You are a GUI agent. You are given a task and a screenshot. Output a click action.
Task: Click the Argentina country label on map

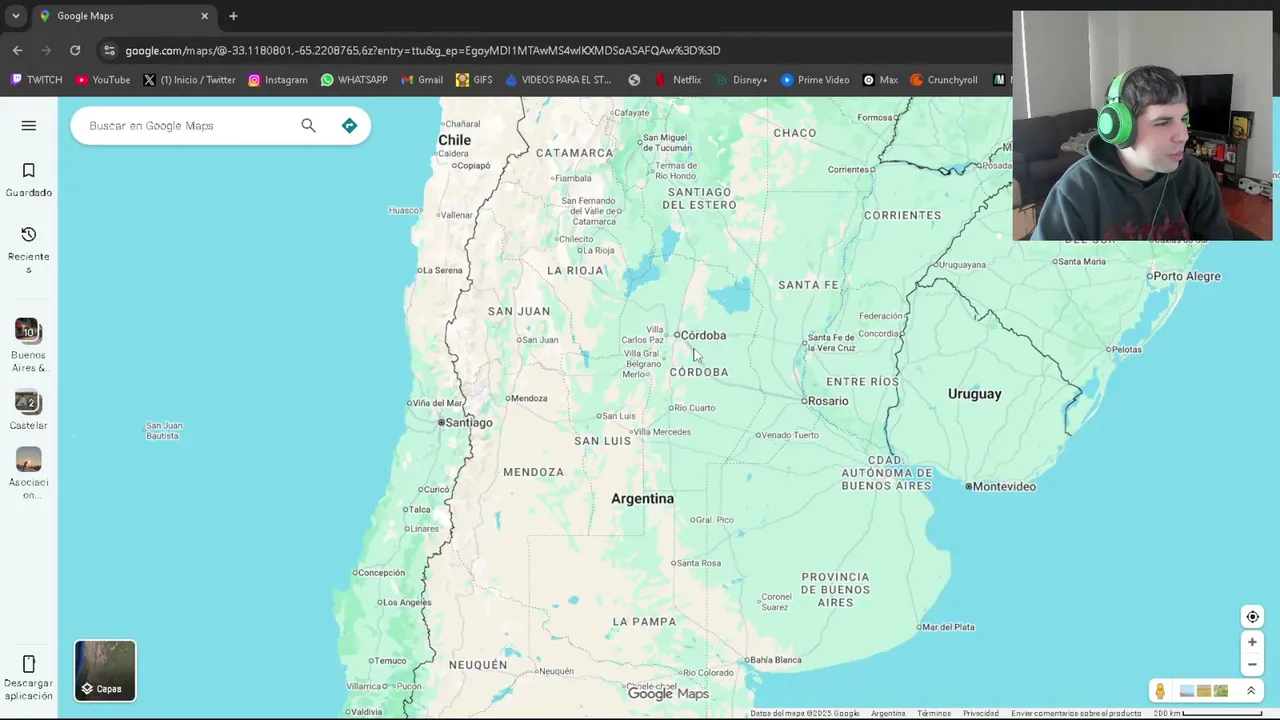(x=642, y=499)
